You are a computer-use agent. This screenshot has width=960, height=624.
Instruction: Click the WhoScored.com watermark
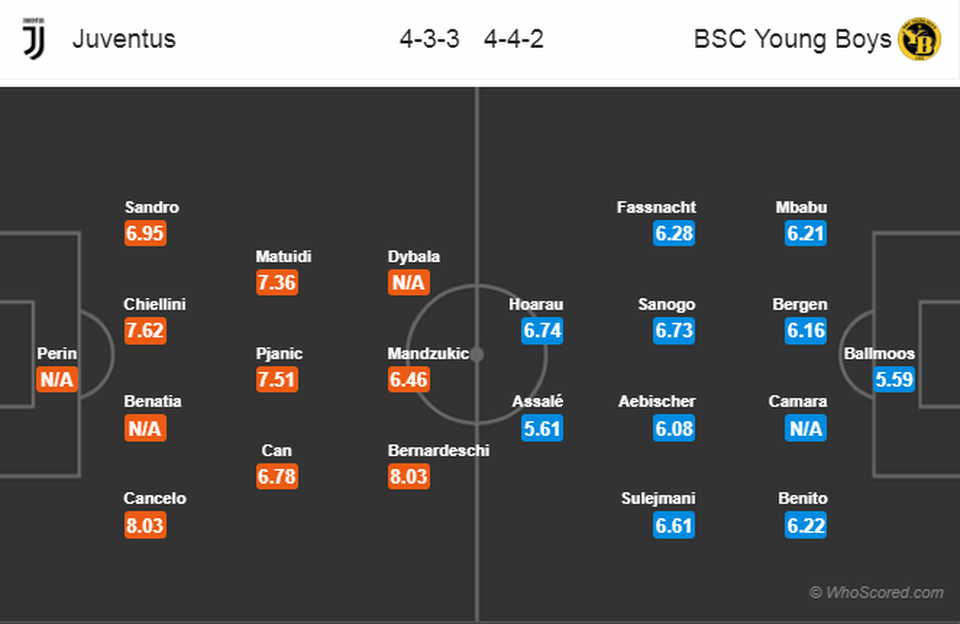876,593
